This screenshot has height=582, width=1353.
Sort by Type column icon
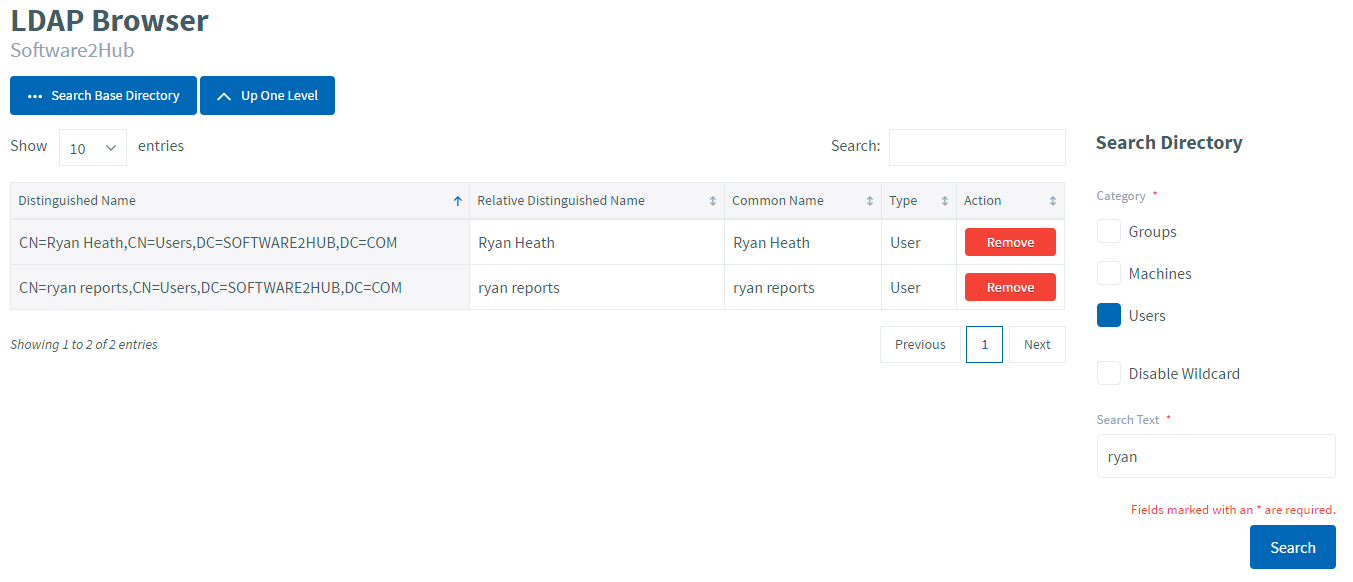[945, 201]
